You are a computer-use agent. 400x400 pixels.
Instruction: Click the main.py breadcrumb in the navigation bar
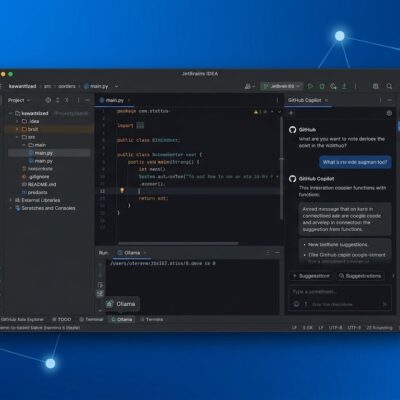click(96, 86)
